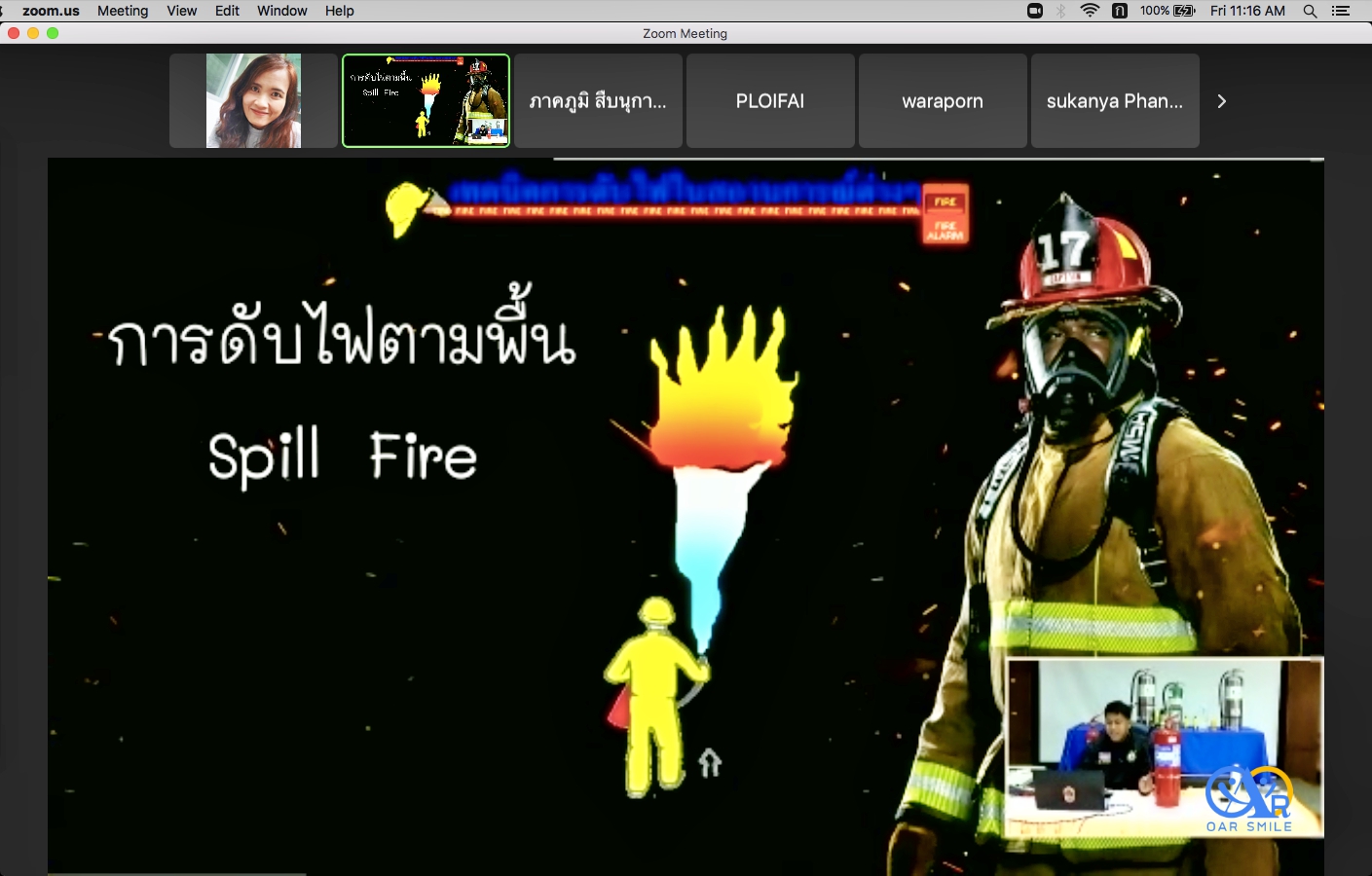Open the View menu

tap(181, 11)
